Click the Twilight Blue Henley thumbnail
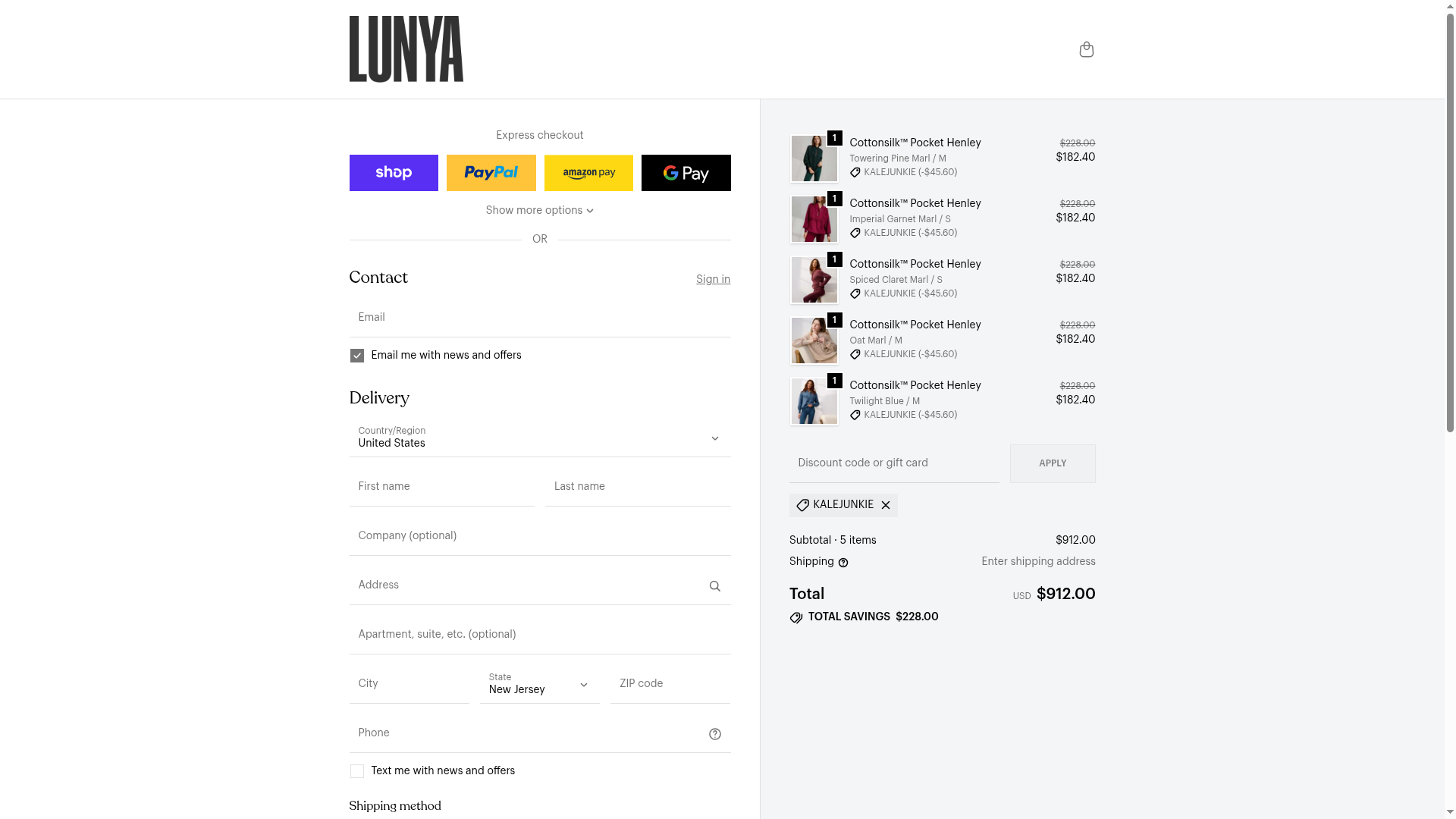Image resolution: width=1456 pixels, height=819 pixels. 814,401
